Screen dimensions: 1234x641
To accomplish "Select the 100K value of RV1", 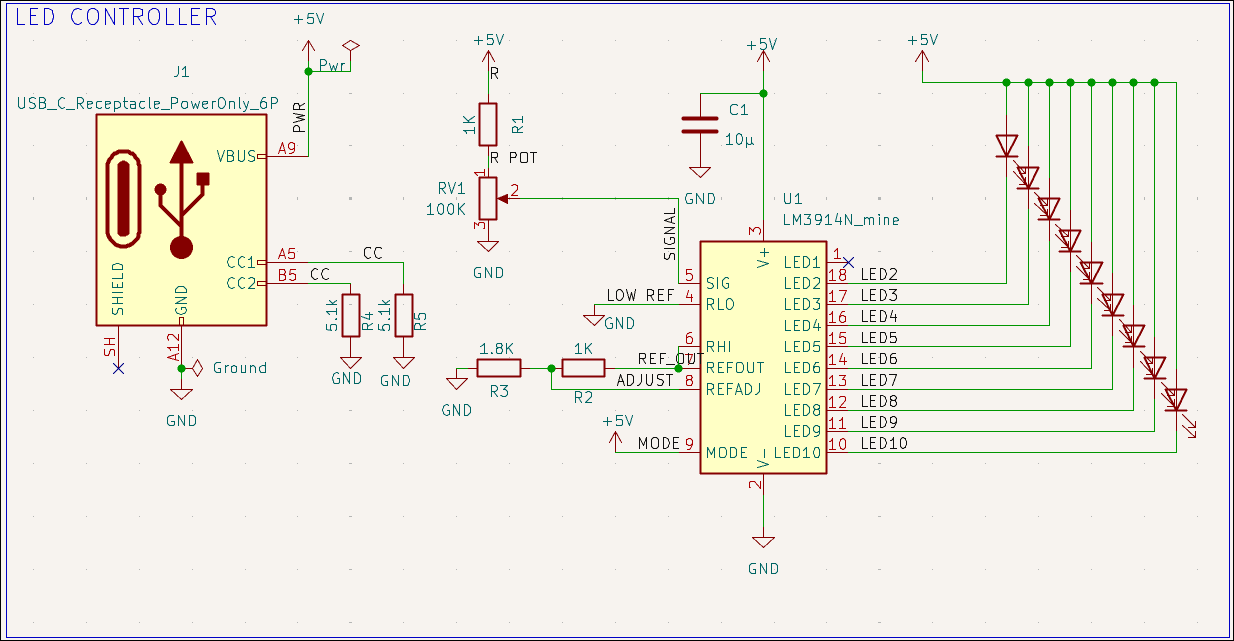I will pos(445,209).
